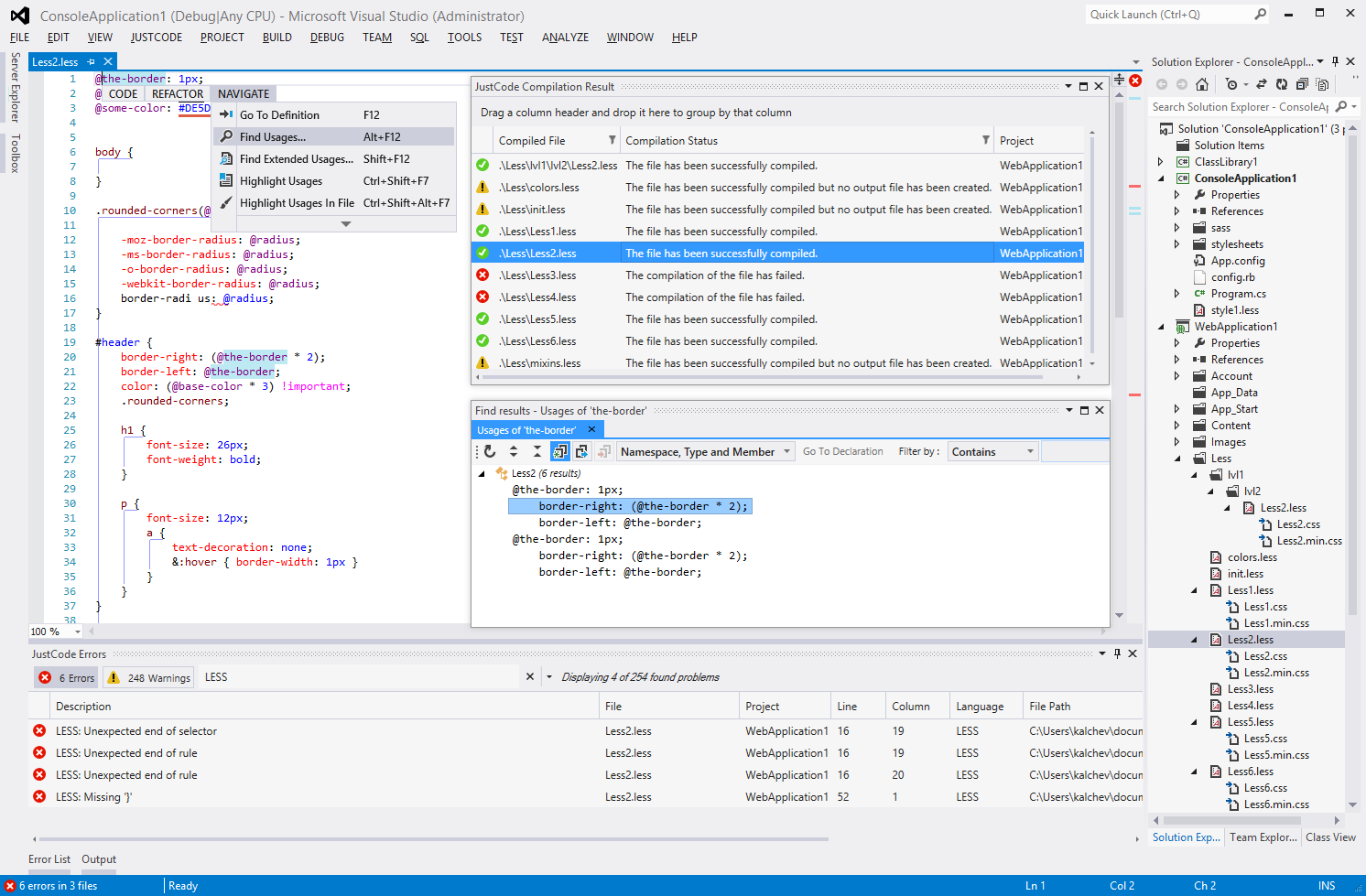The width and height of the screenshot is (1366, 896).
Task: Toggle Show All Files in Solution Explorer
Action: point(1322,84)
